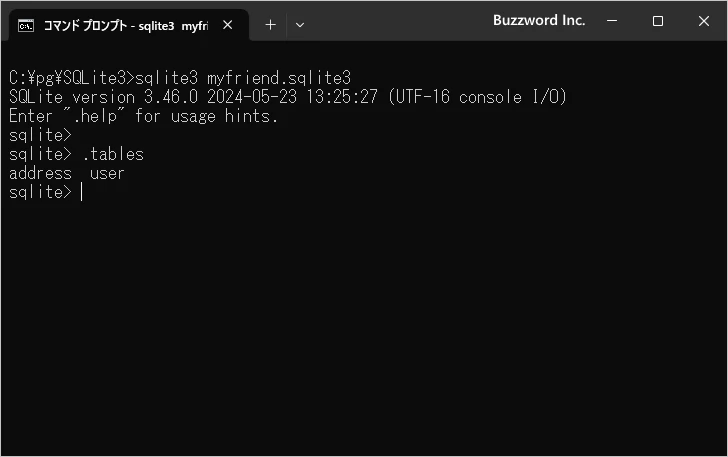This screenshot has height=457, width=728.
Task: Click the Buzzword Inc. title text
Action: pos(539,20)
